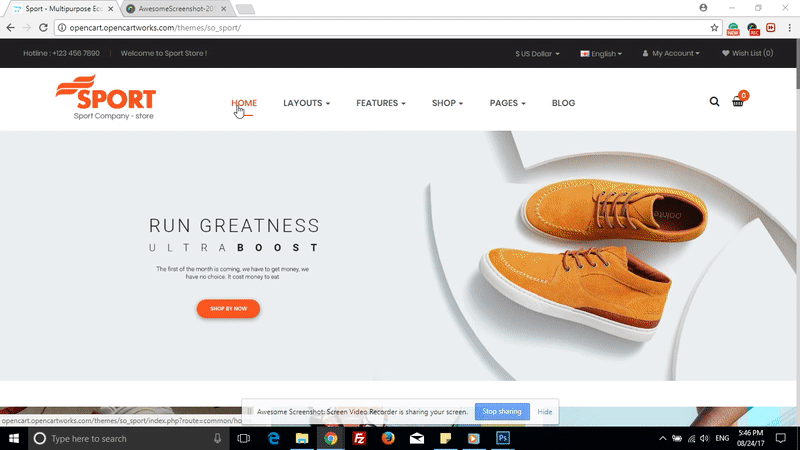The height and width of the screenshot is (450, 800).
Task: Launch FileZilla from the taskbar
Action: tap(359, 438)
